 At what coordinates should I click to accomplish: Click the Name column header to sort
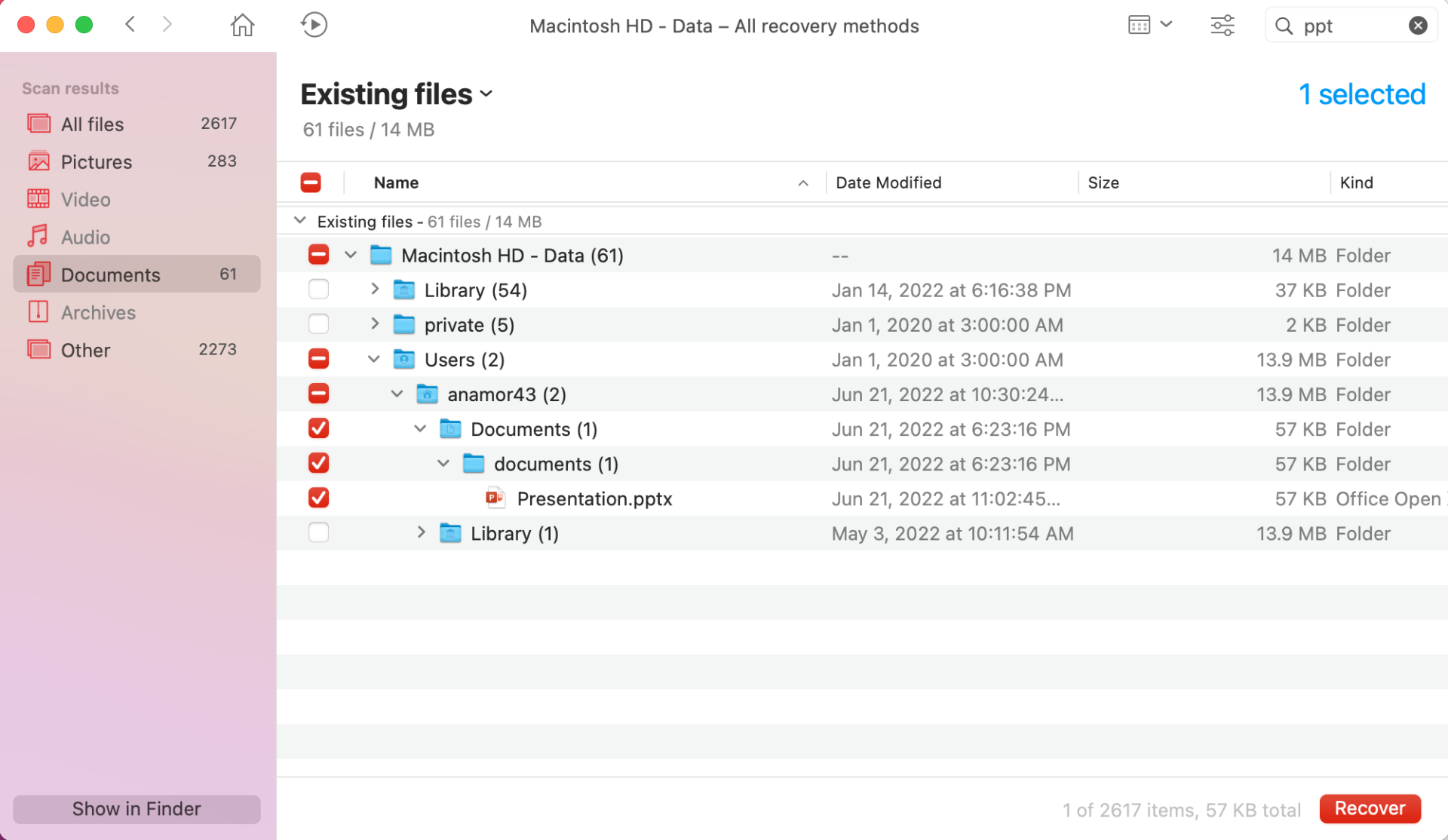396,182
